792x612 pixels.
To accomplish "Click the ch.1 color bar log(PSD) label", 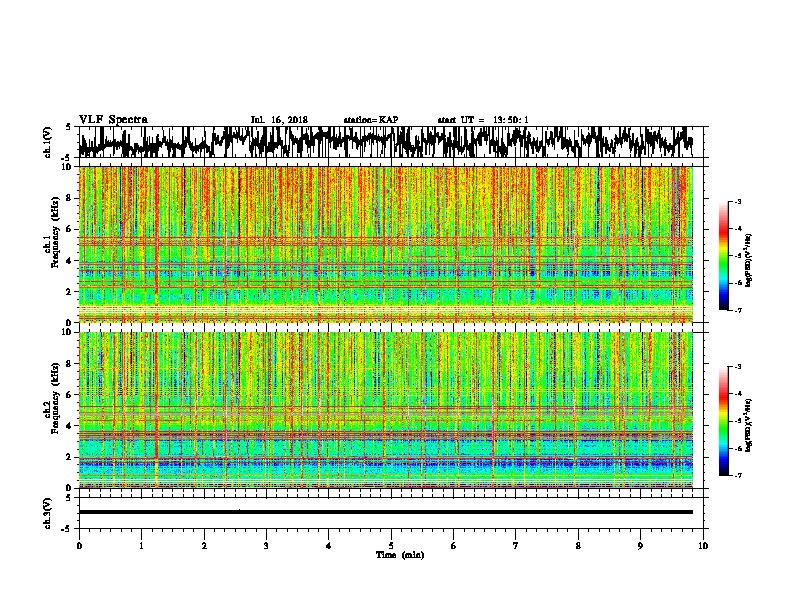I will 749,260.
